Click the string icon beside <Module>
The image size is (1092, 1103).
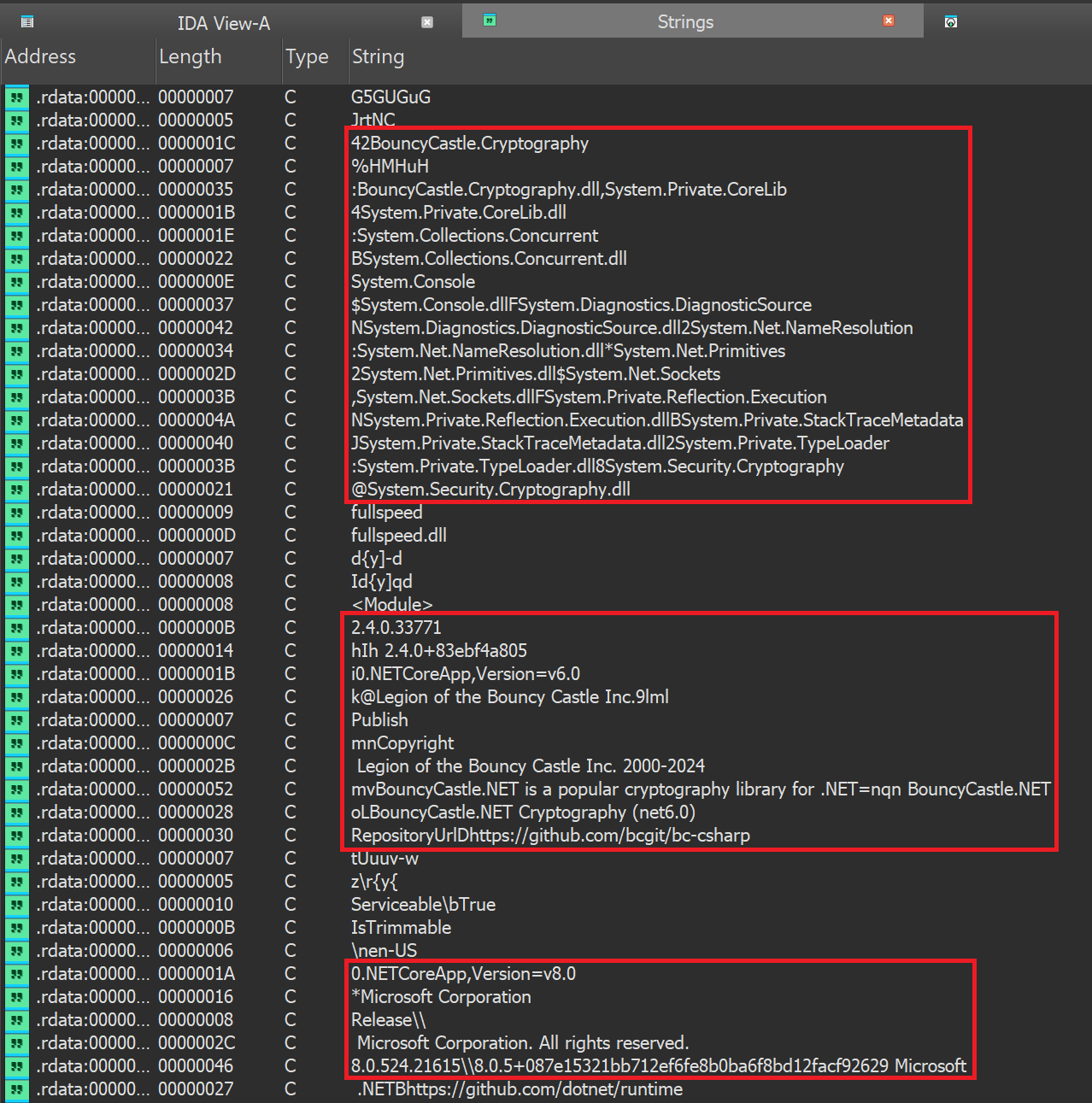(x=16, y=605)
